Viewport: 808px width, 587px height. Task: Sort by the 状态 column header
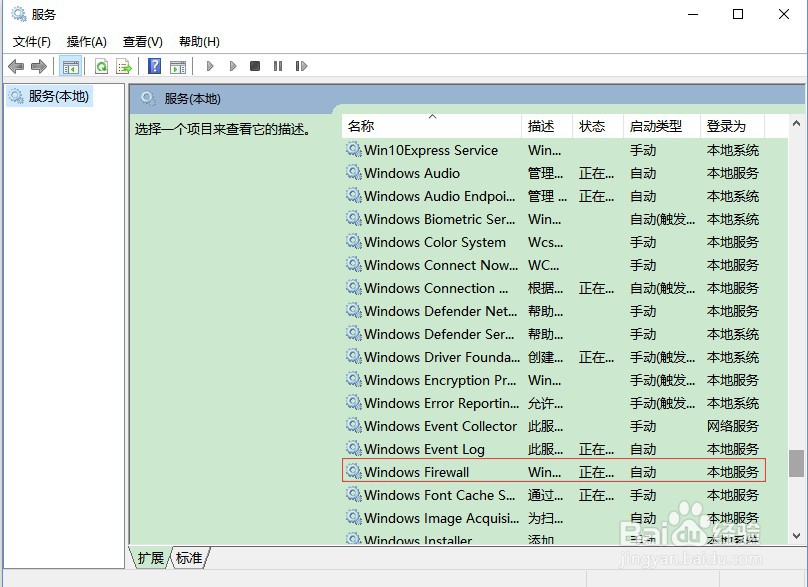coord(598,126)
